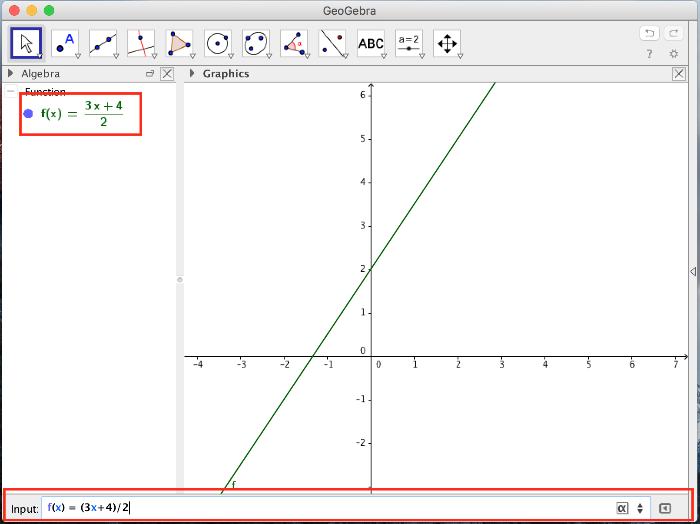Click the macOS yellow minimize button

click(x=31, y=11)
